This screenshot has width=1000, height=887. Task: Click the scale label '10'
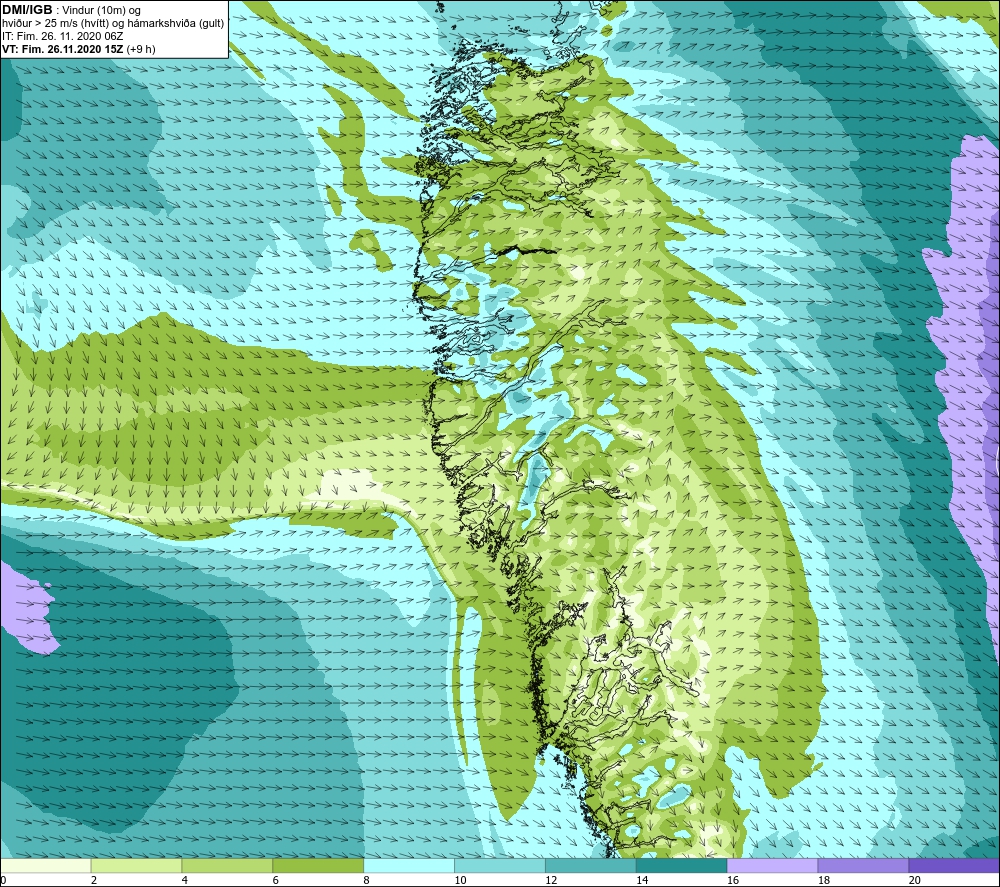(460, 880)
